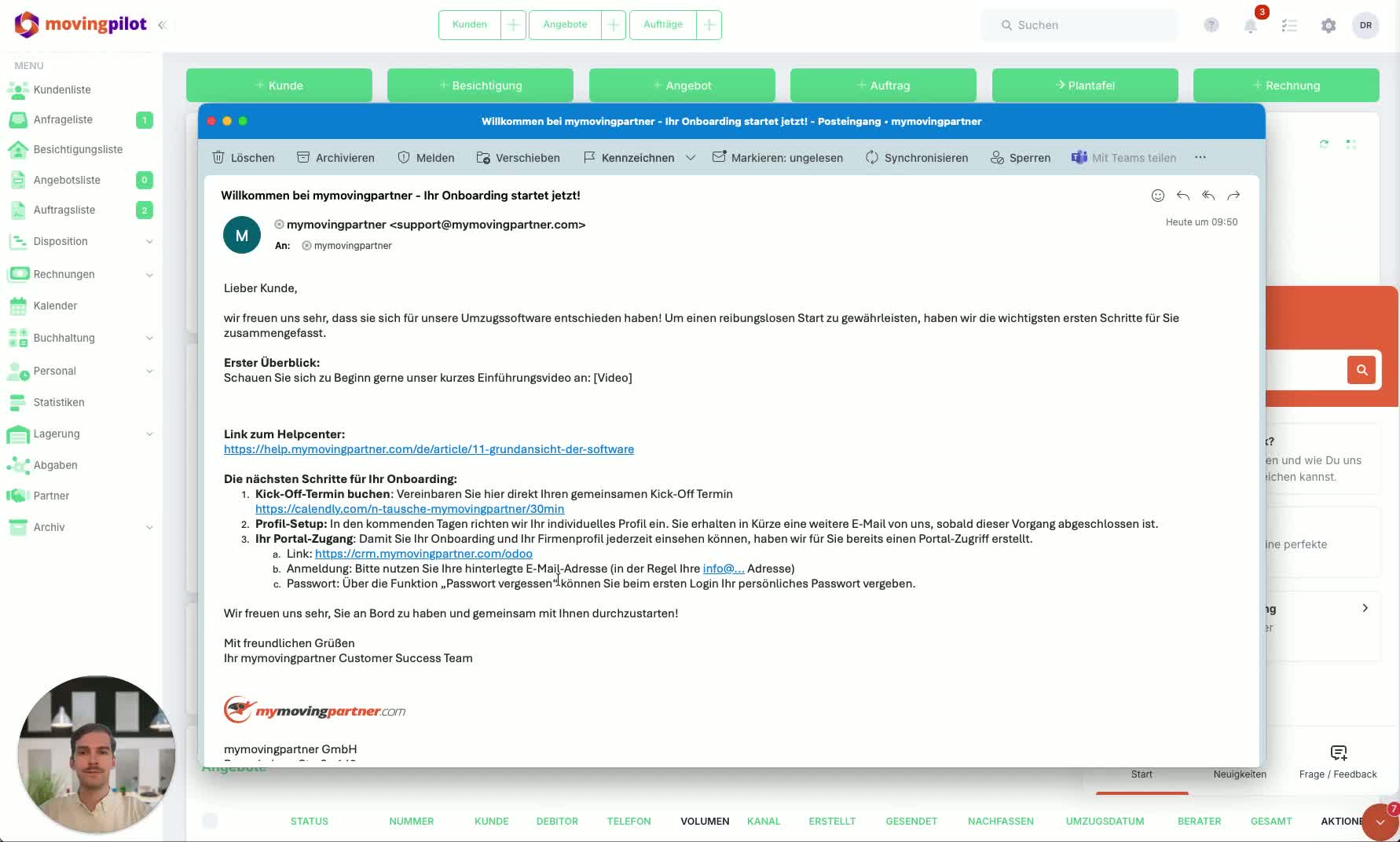
Task: Click the movingpilot logo
Action: point(80,24)
